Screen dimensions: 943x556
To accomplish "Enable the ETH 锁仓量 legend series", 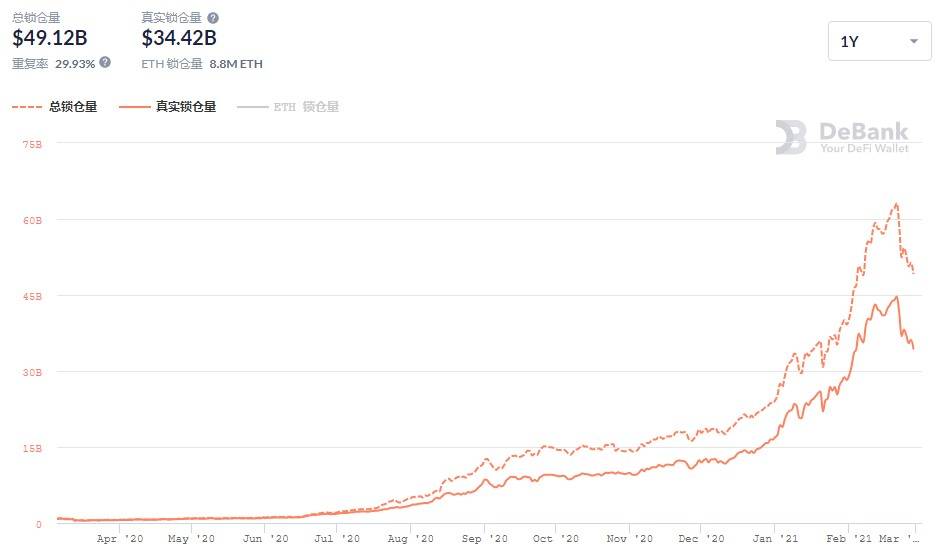I will click(306, 107).
